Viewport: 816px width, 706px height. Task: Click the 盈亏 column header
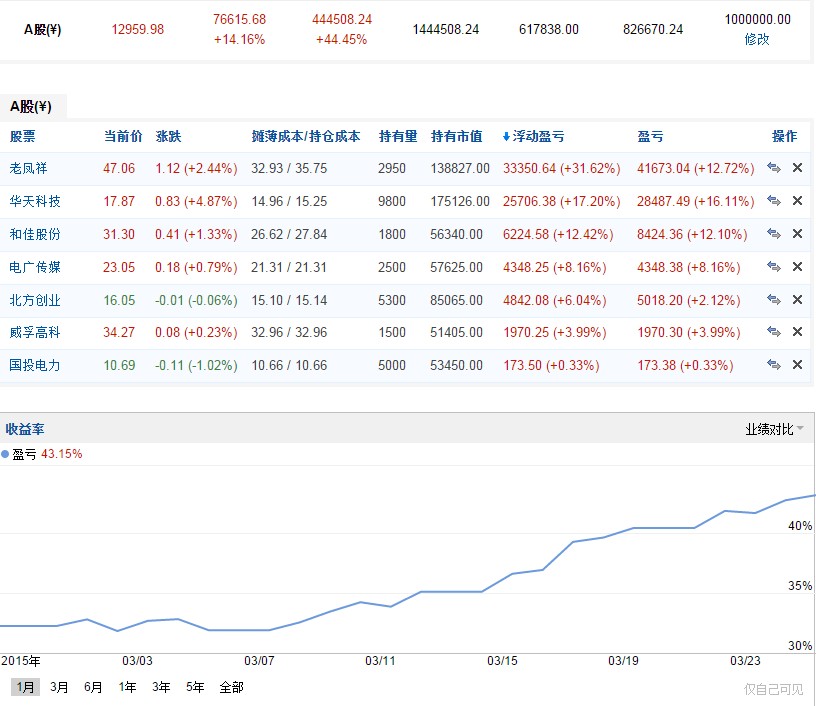pyautogui.click(x=651, y=136)
